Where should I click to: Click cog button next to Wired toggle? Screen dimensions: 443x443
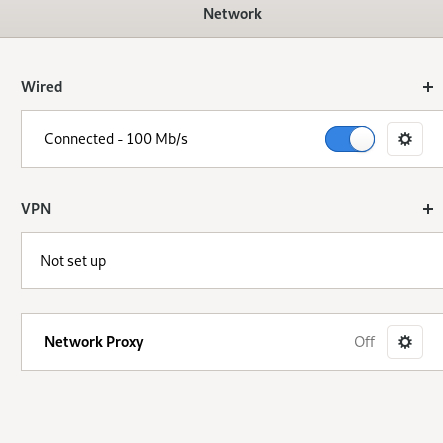coord(405,139)
